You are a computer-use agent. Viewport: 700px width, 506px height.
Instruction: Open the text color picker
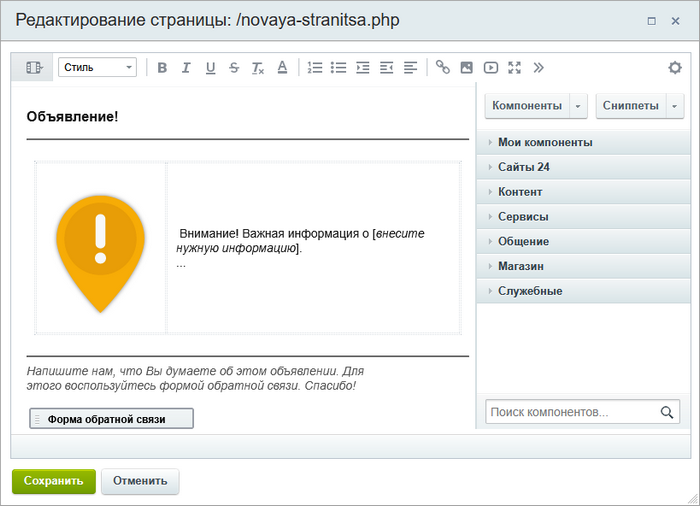282,68
